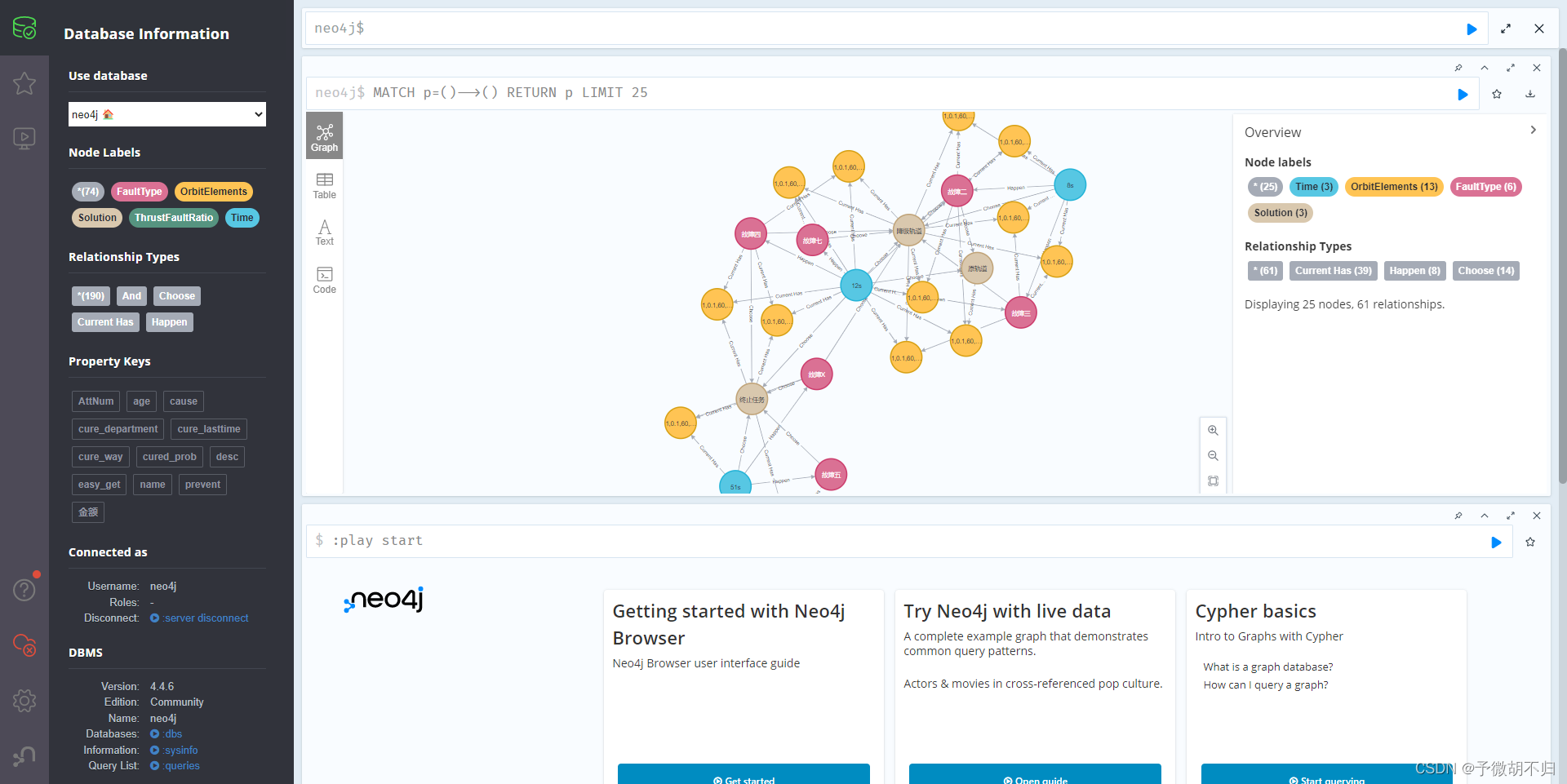1567x784 pixels.
Task: Run the query in the top editor
Action: [1472, 29]
